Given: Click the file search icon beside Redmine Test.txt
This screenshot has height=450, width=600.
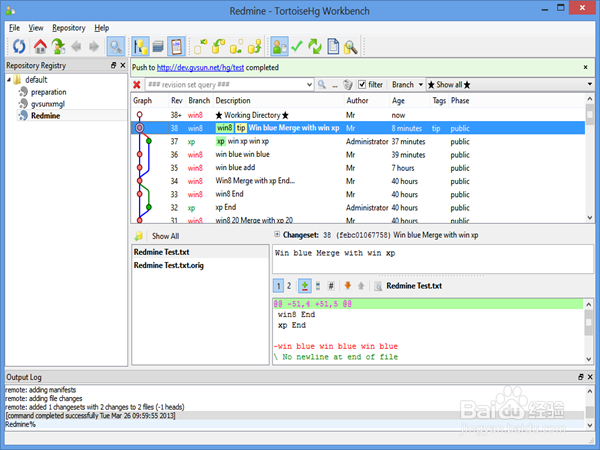Looking at the screenshot, I should [x=378, y=286].
